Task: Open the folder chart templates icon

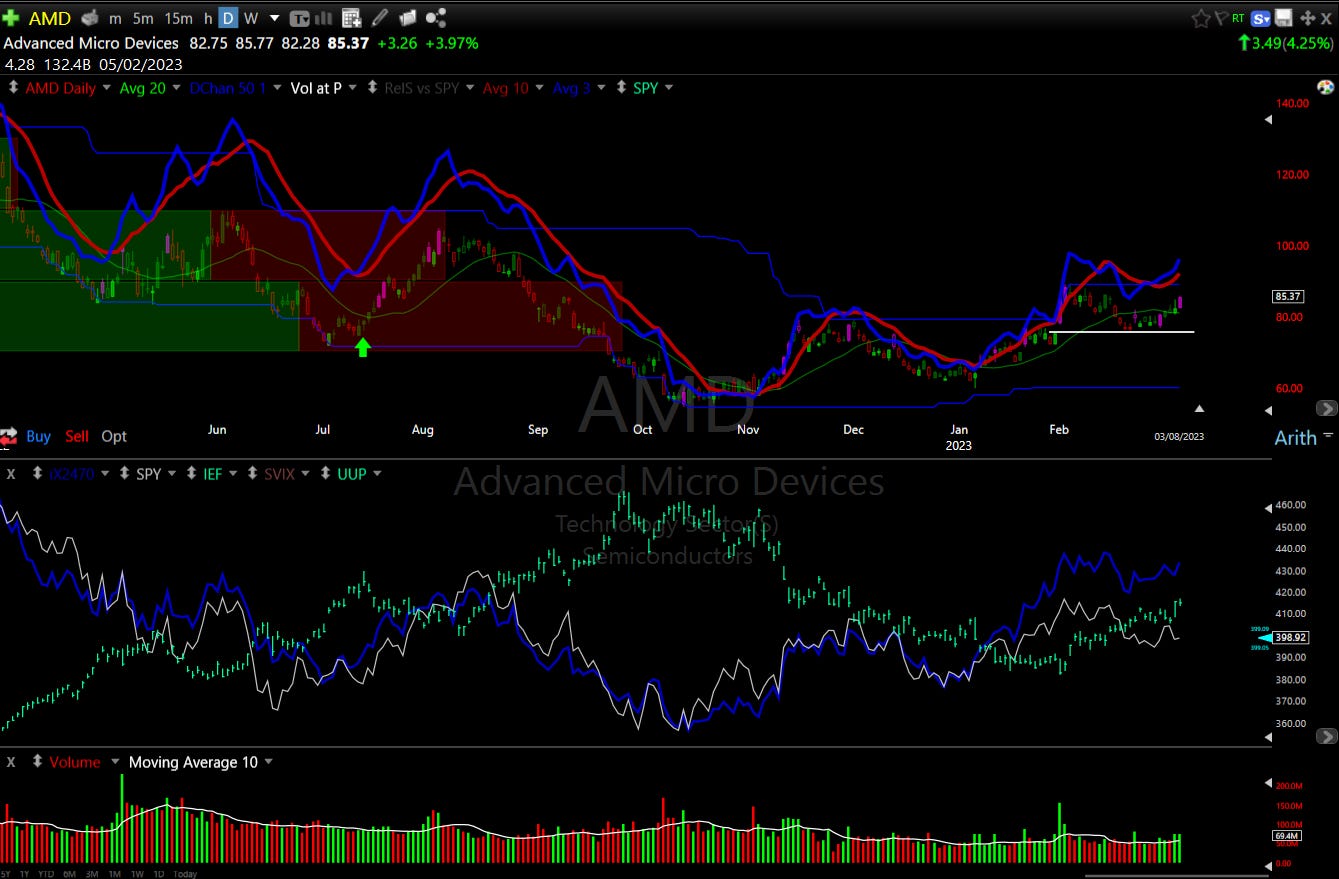Action: coord(407,18)
